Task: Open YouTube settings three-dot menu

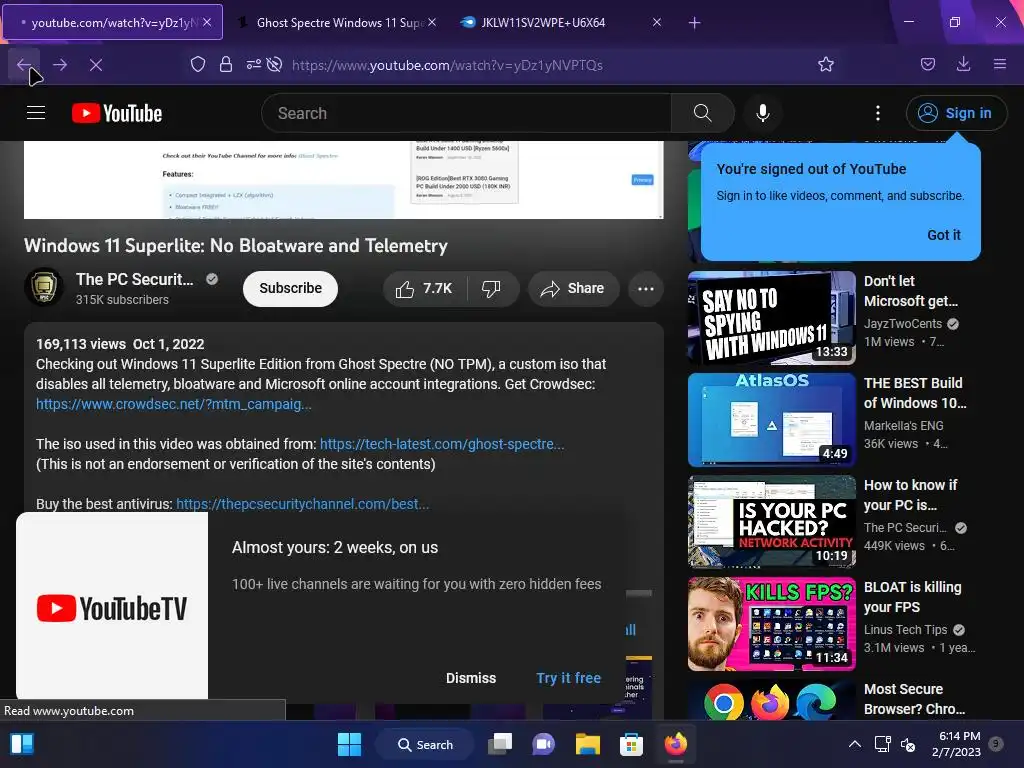Action: [878, 113]
